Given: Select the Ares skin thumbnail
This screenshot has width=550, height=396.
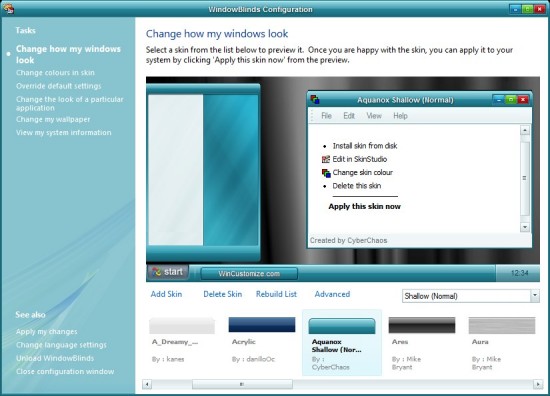Looking at the screenshot, I should click(422, 325).
